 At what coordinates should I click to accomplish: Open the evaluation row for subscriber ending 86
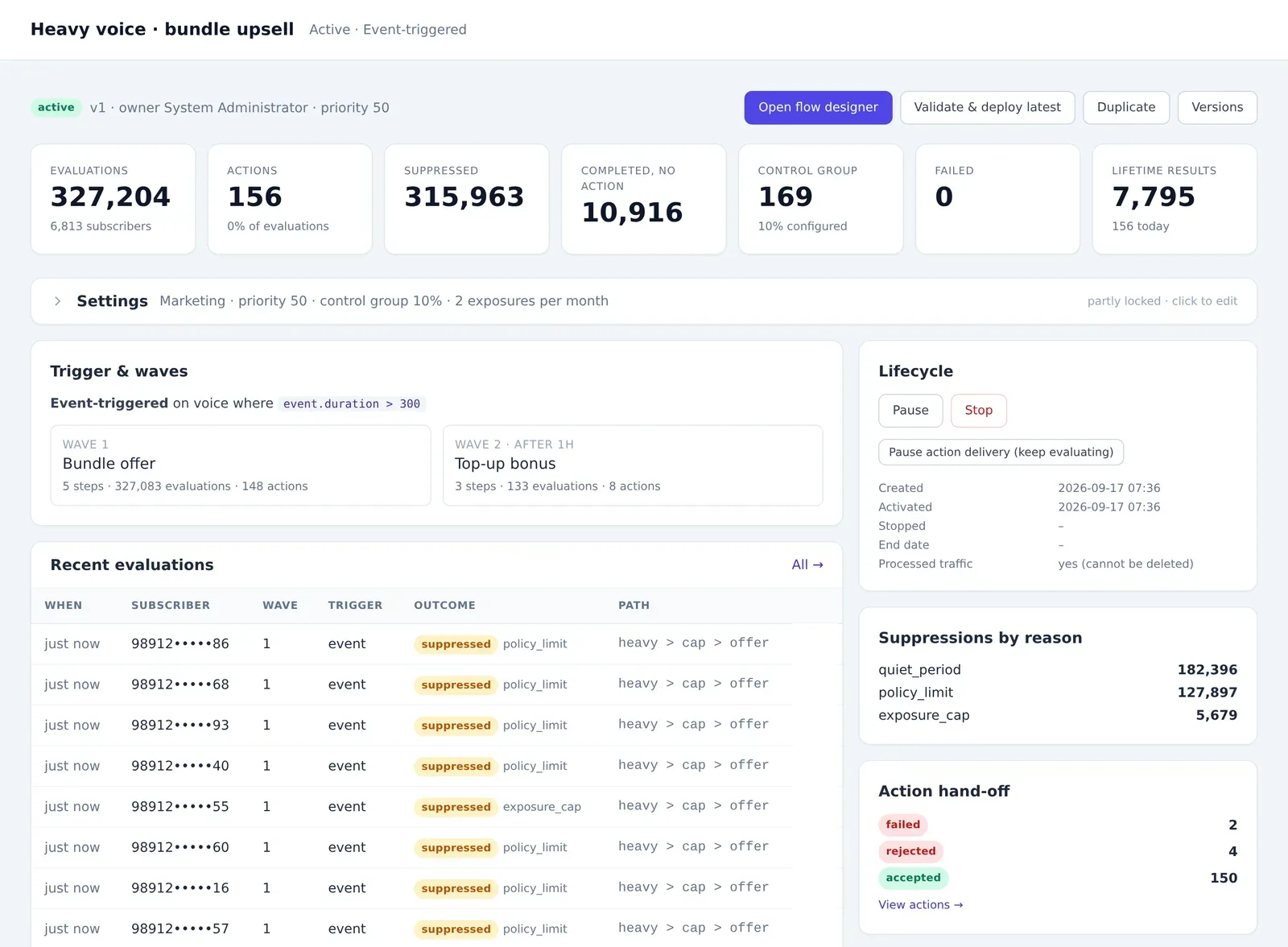tap(411, 643)
